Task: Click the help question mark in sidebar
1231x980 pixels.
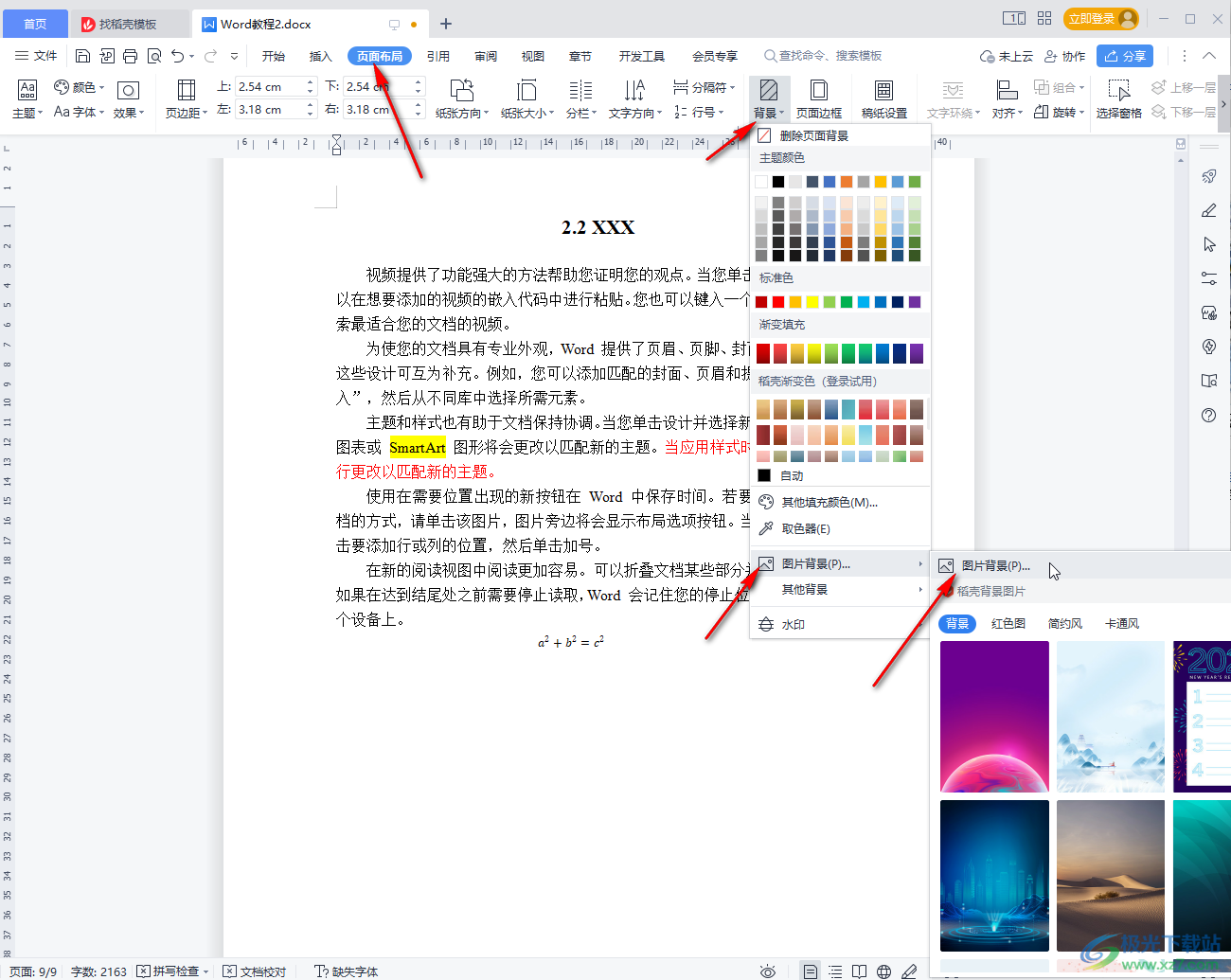Action: (1209, 415)
